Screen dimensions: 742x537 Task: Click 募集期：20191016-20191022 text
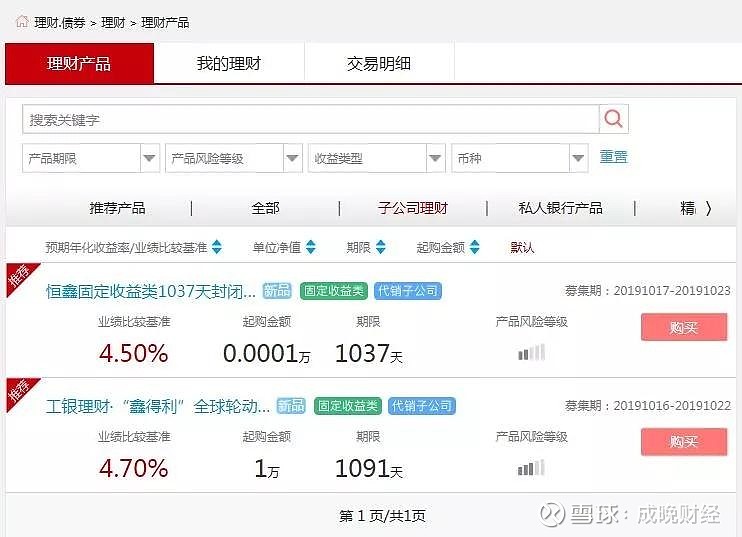[648, 405]
